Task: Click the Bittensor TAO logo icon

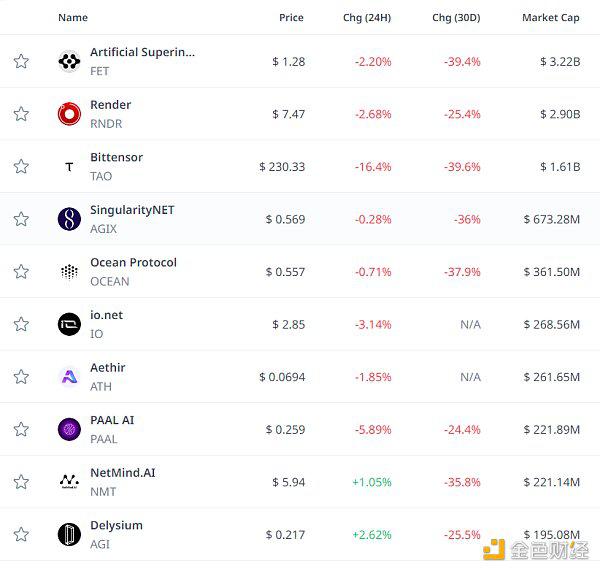Action: pos(69,166)
